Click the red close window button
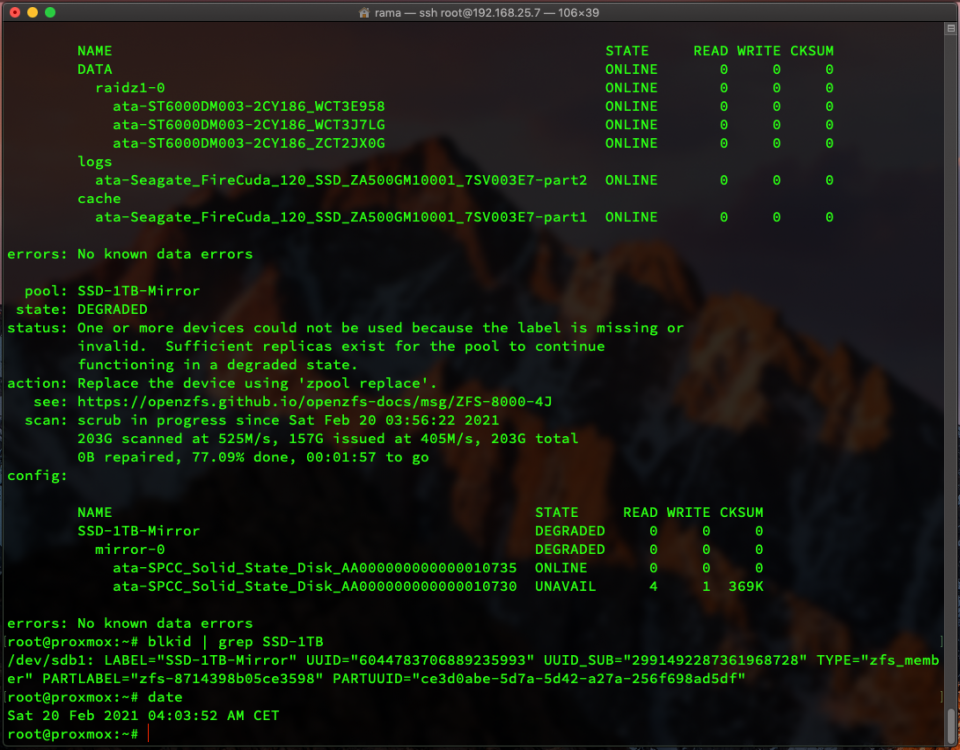Viewport: 960px width, 750px height. coord(15,12)
